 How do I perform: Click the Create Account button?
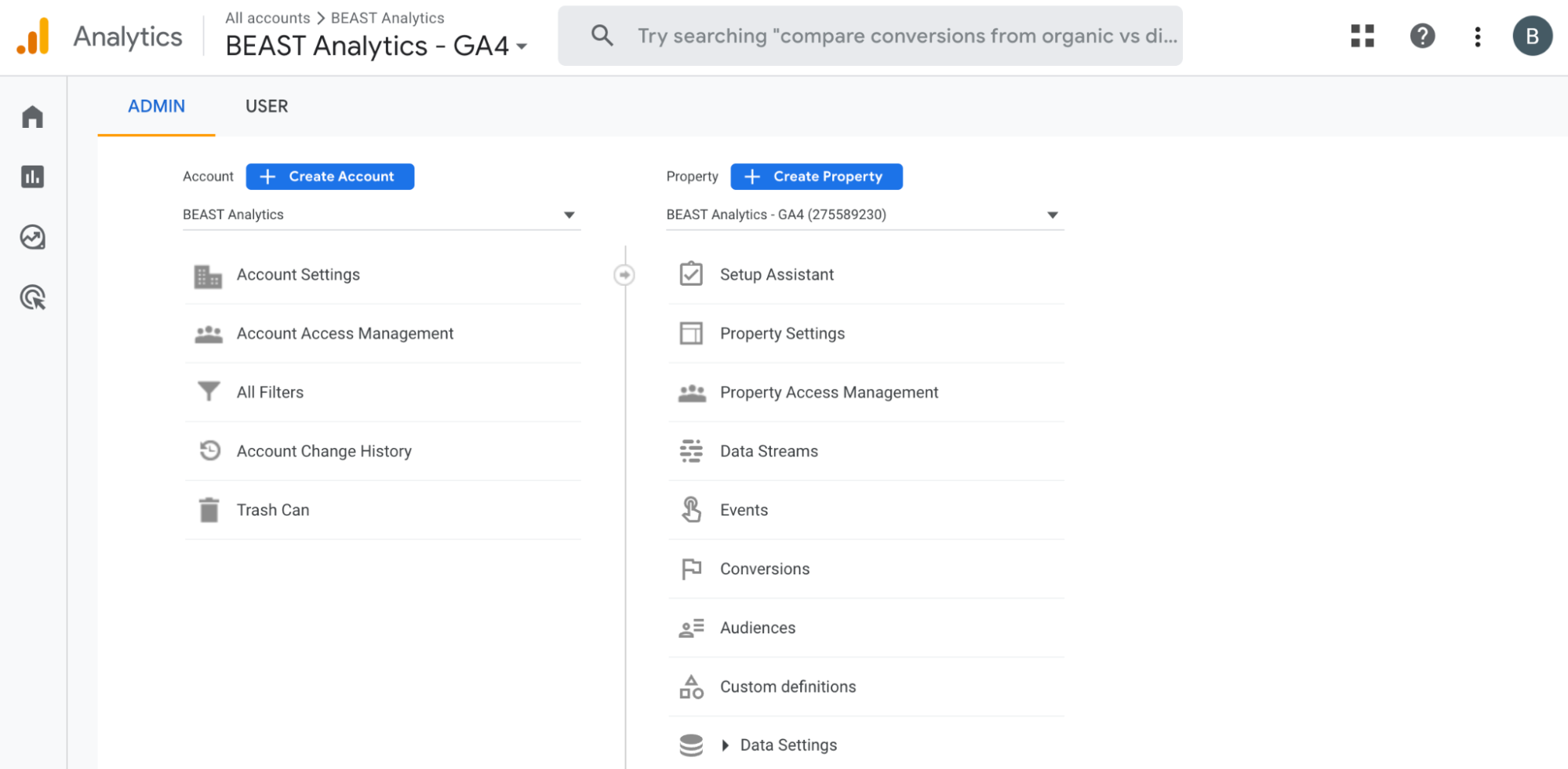pos(329,176)
